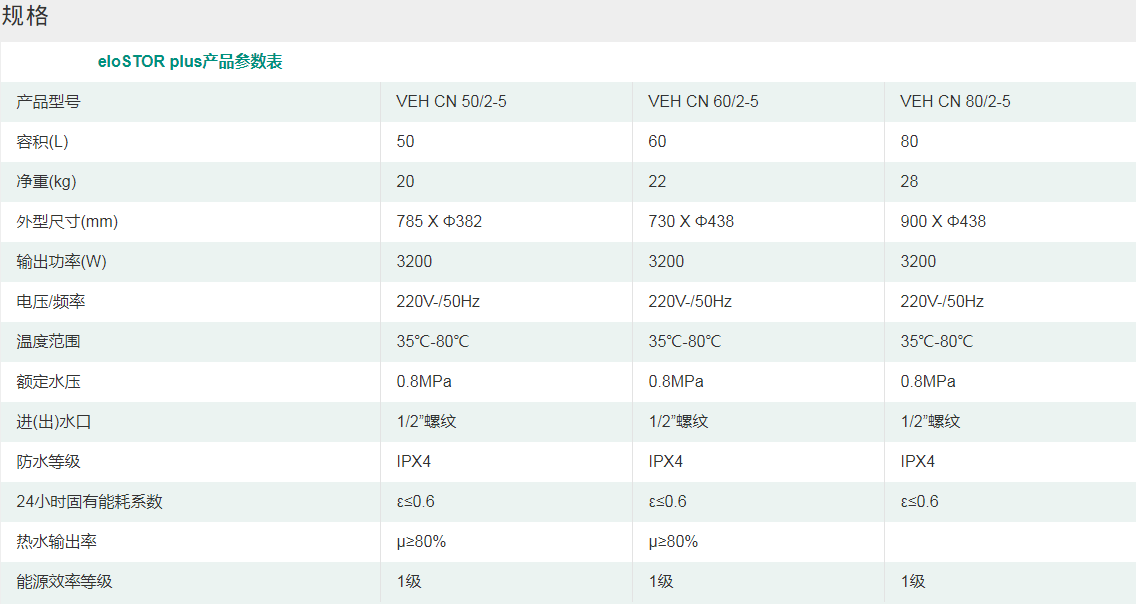Select the VEH CN 60/2-5 model header

coord(703,102)
